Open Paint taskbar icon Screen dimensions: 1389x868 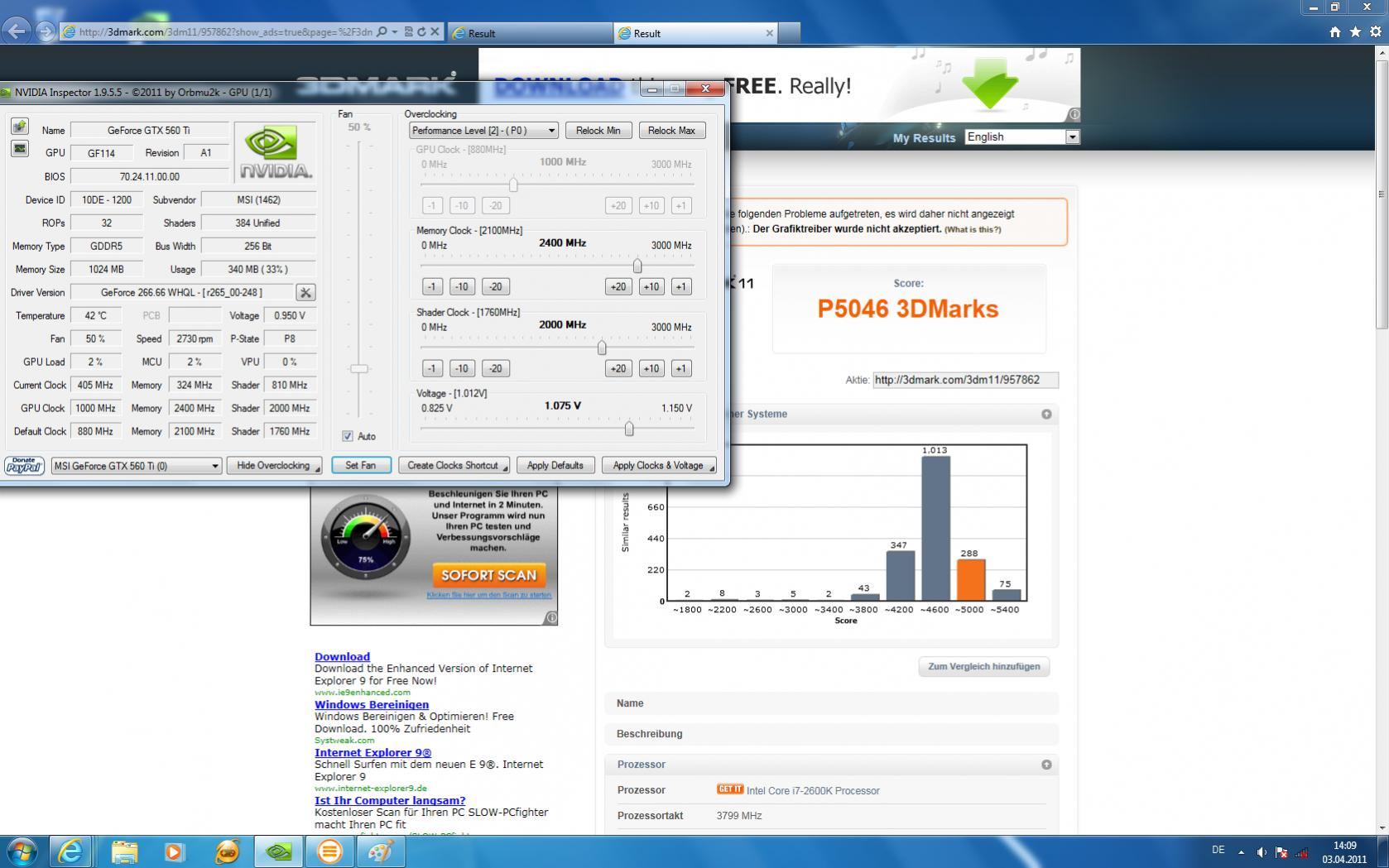[381, 851]
